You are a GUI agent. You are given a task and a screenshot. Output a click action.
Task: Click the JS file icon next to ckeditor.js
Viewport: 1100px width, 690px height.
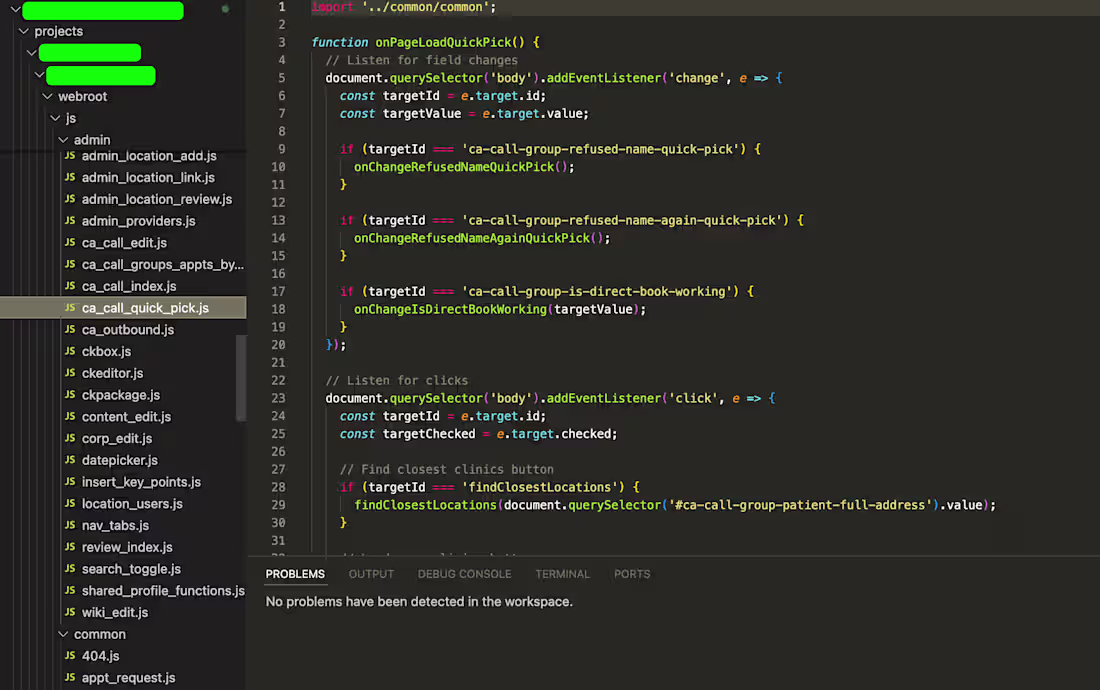tap(70, 373)
